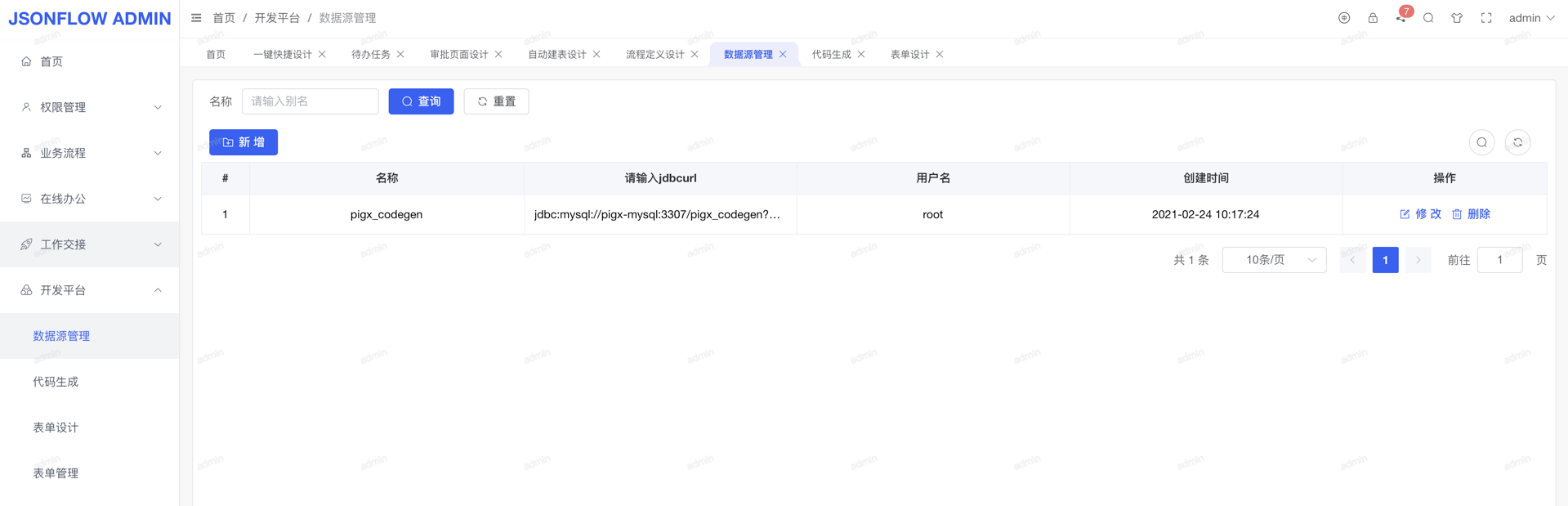The height and width of the screenshot is (506, 1568).
Task: Click the header search magnifier icon
Action: (x=1428, y=18)
